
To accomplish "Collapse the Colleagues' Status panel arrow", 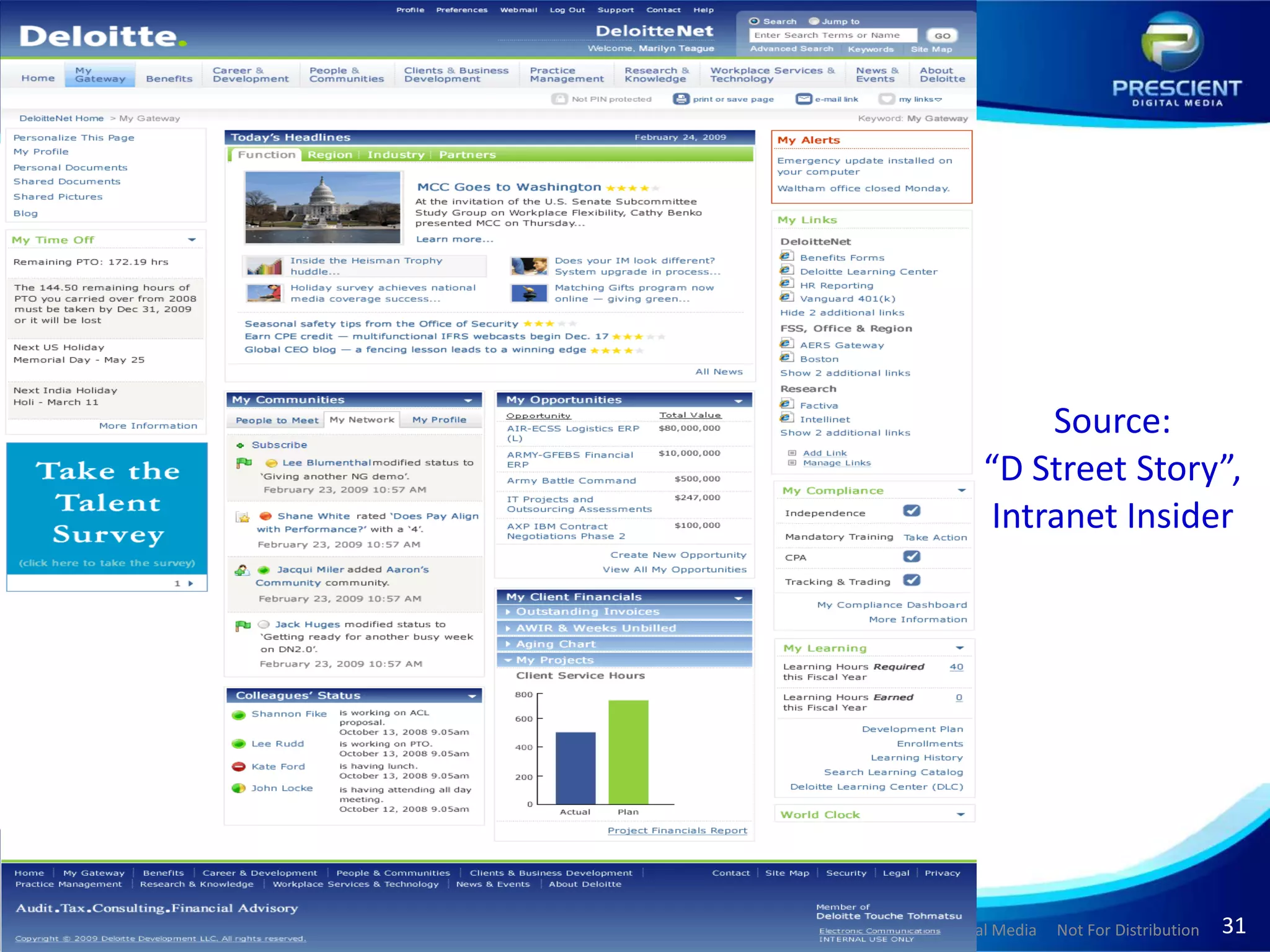I will click(x=472, y=696).
